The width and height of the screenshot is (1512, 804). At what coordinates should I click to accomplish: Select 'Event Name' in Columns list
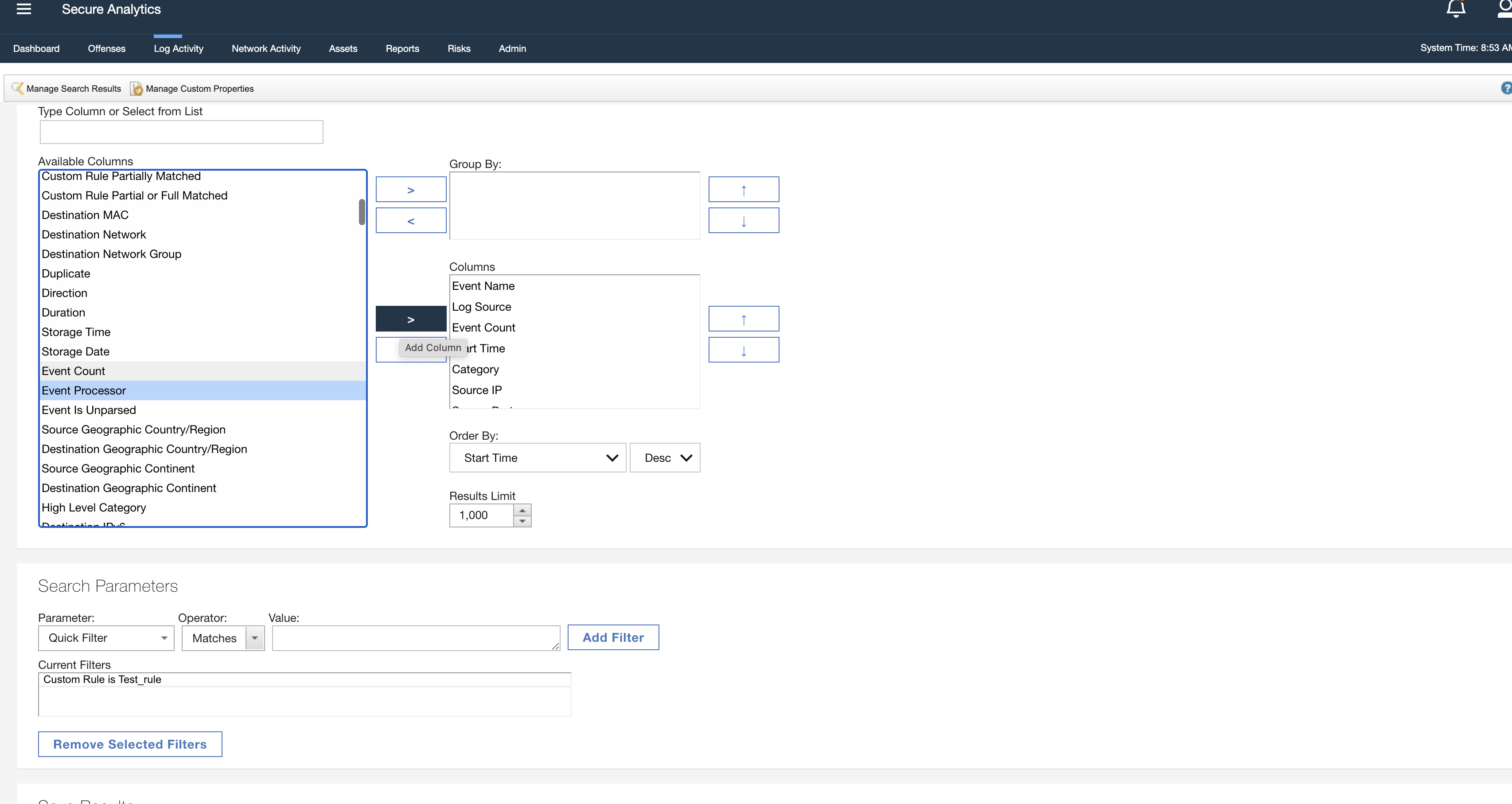tap(575, 286)
